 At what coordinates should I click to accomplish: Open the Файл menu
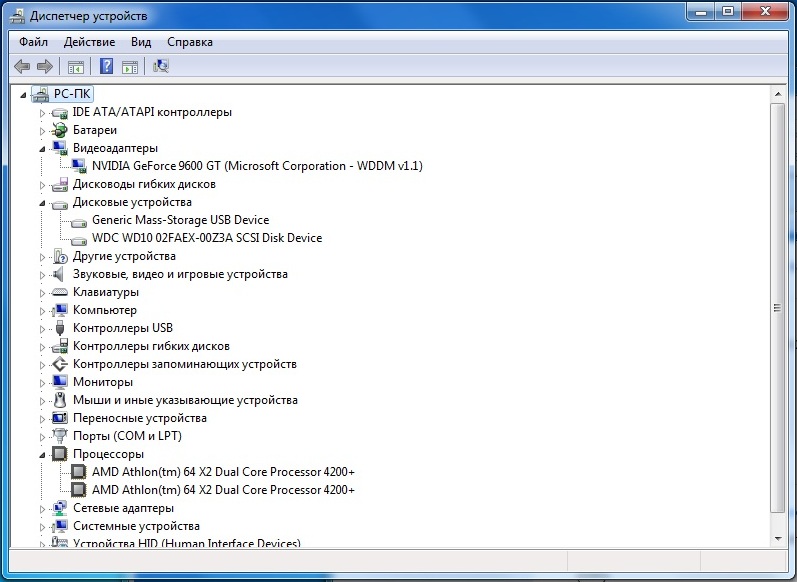pyautogui.click(x=34, y=42)
